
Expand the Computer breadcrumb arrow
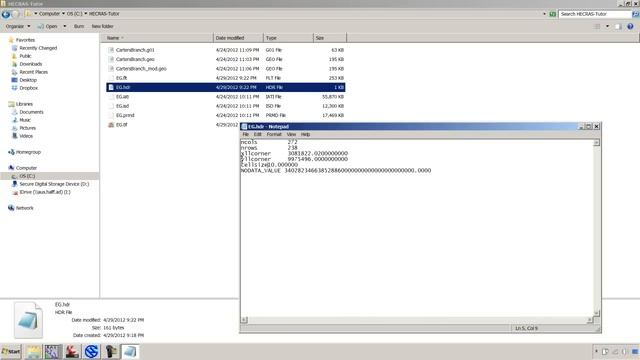tap(63, 14)
